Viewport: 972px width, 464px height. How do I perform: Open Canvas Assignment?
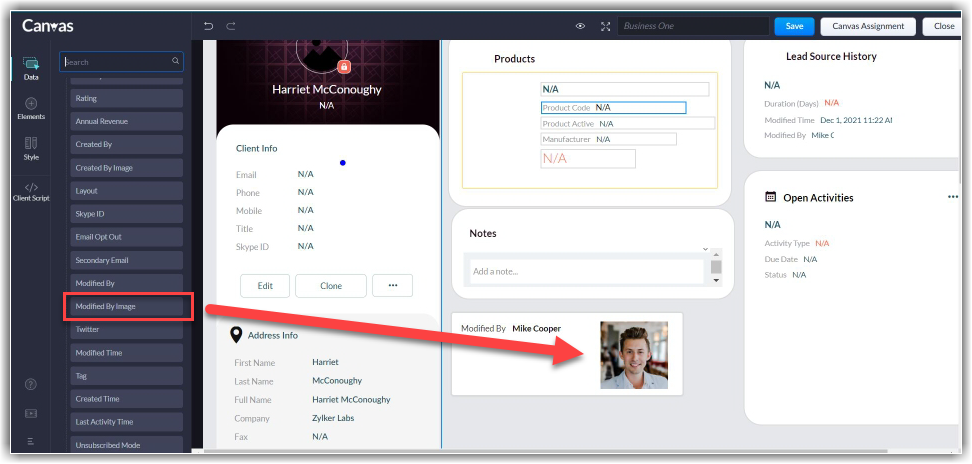coord(868,26)
